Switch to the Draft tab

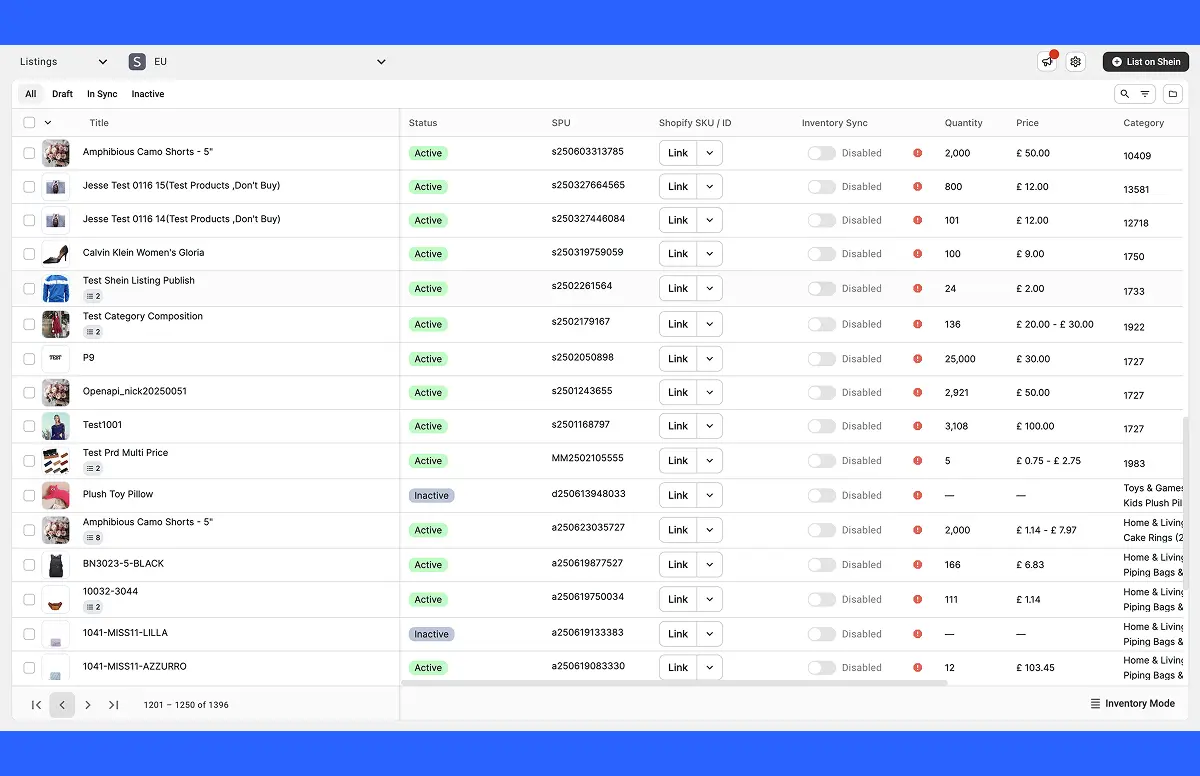[x=62, y=94]
